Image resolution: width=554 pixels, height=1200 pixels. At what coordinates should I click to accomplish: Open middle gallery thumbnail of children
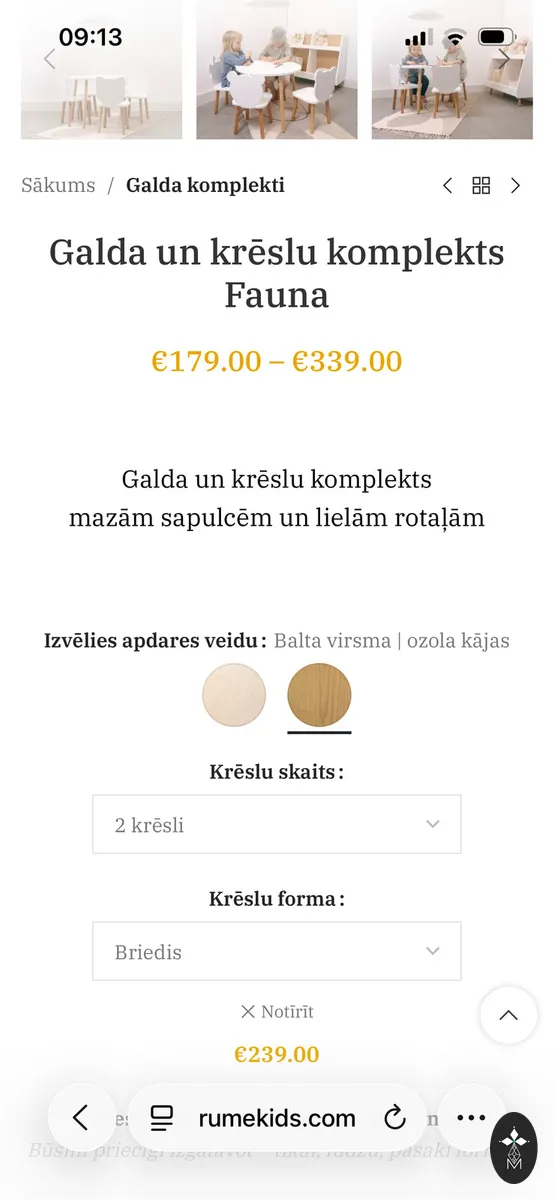click(x=277, y=69)
